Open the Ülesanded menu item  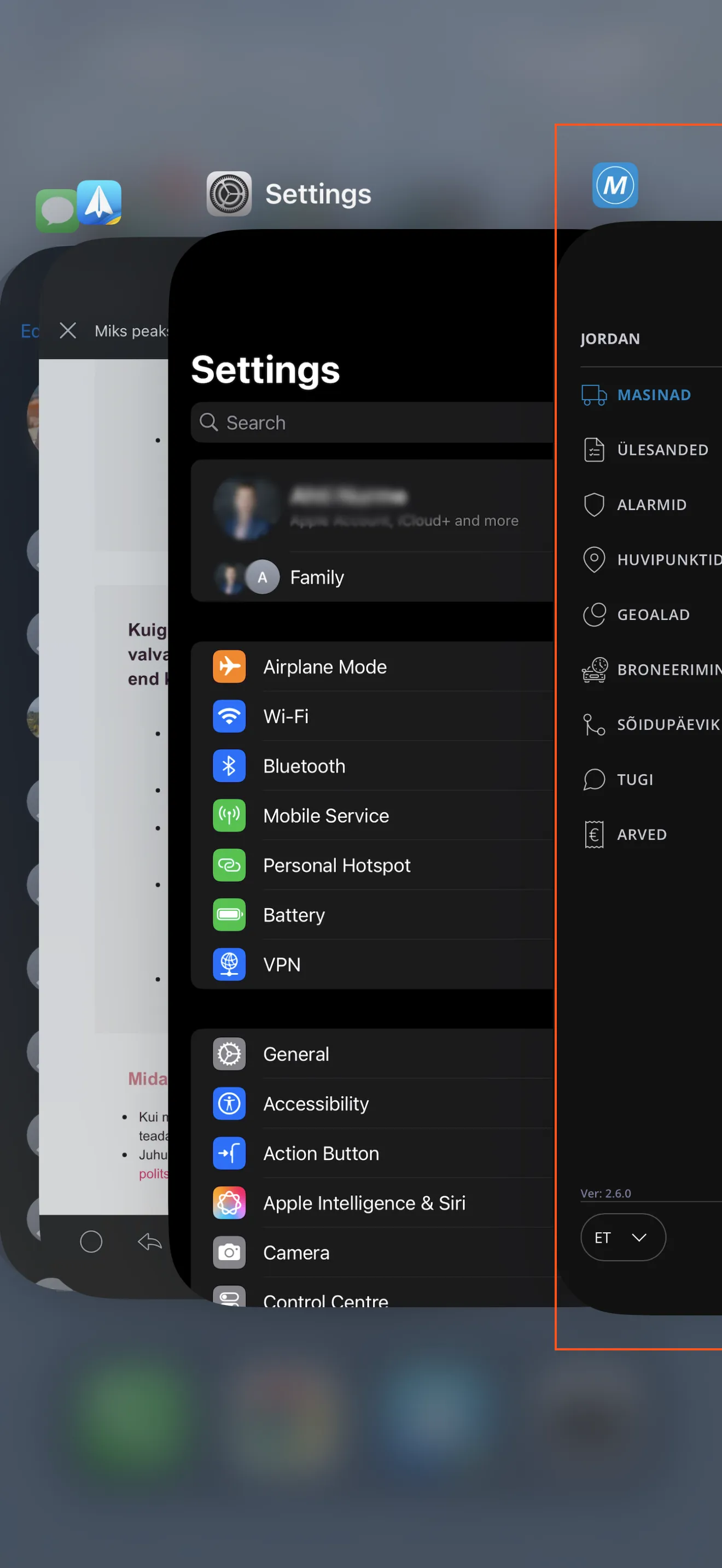[x=662, y=450]
